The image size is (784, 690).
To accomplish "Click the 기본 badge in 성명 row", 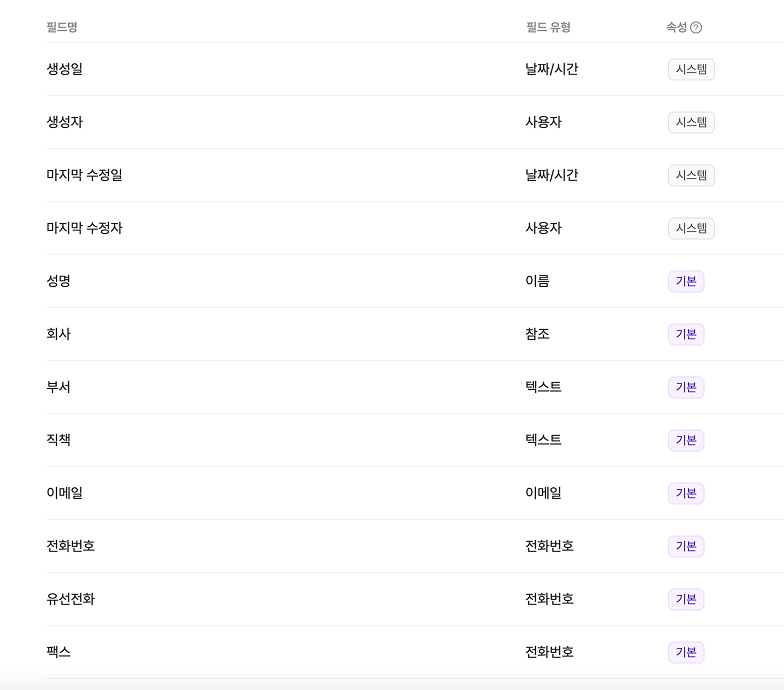I will [686, 281].
